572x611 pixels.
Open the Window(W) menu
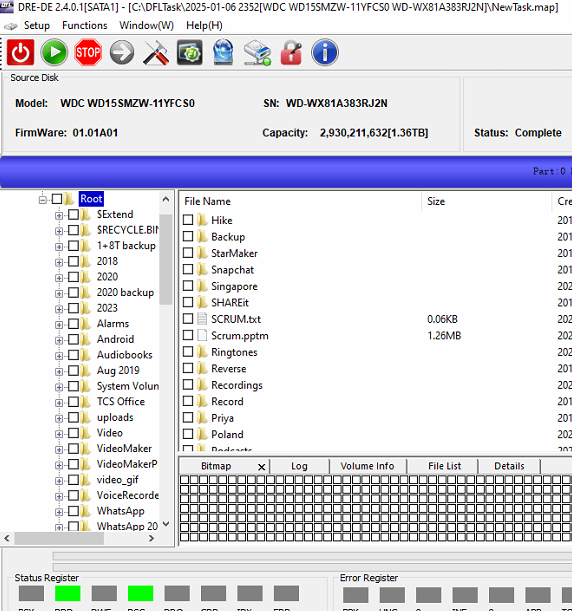(x=147, y=25)
